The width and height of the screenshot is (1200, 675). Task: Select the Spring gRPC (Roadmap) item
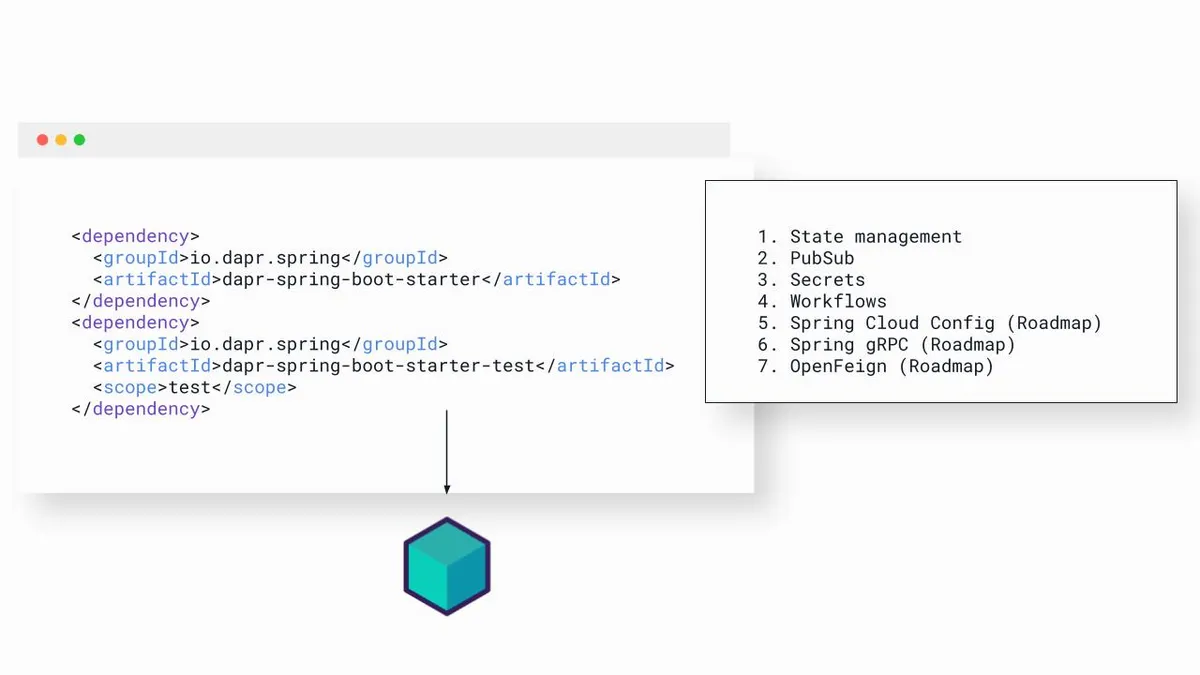coord(902,344)
